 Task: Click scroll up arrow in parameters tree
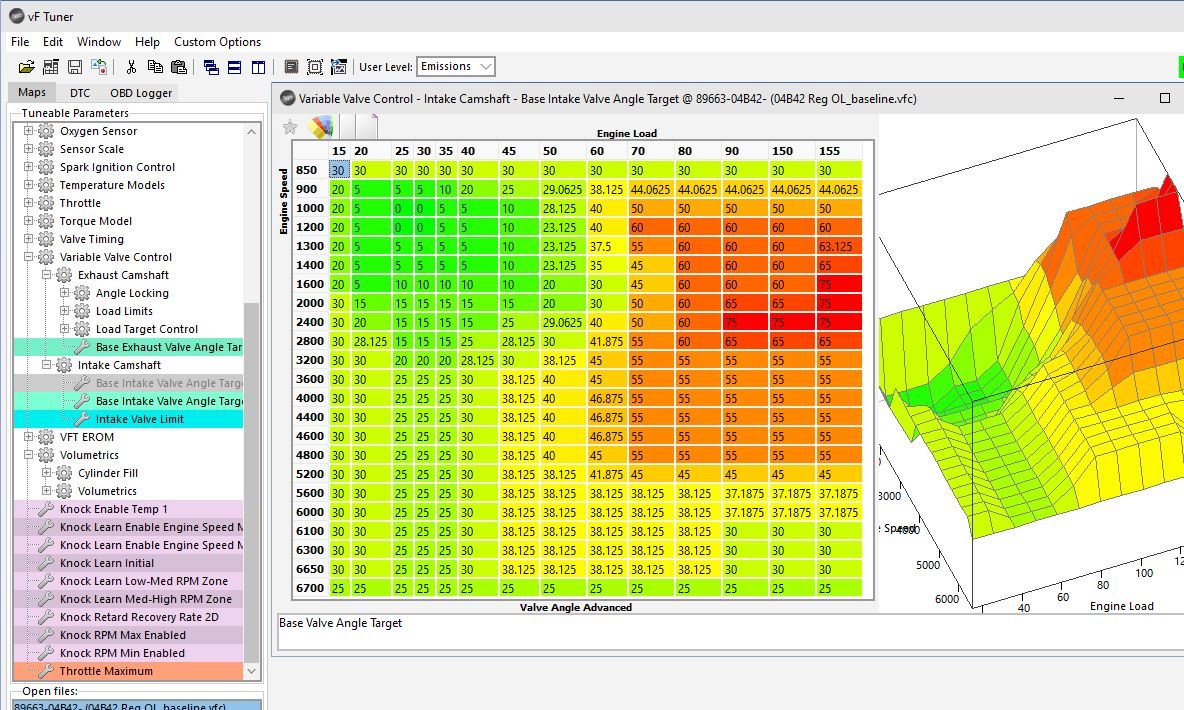[251, 131]
